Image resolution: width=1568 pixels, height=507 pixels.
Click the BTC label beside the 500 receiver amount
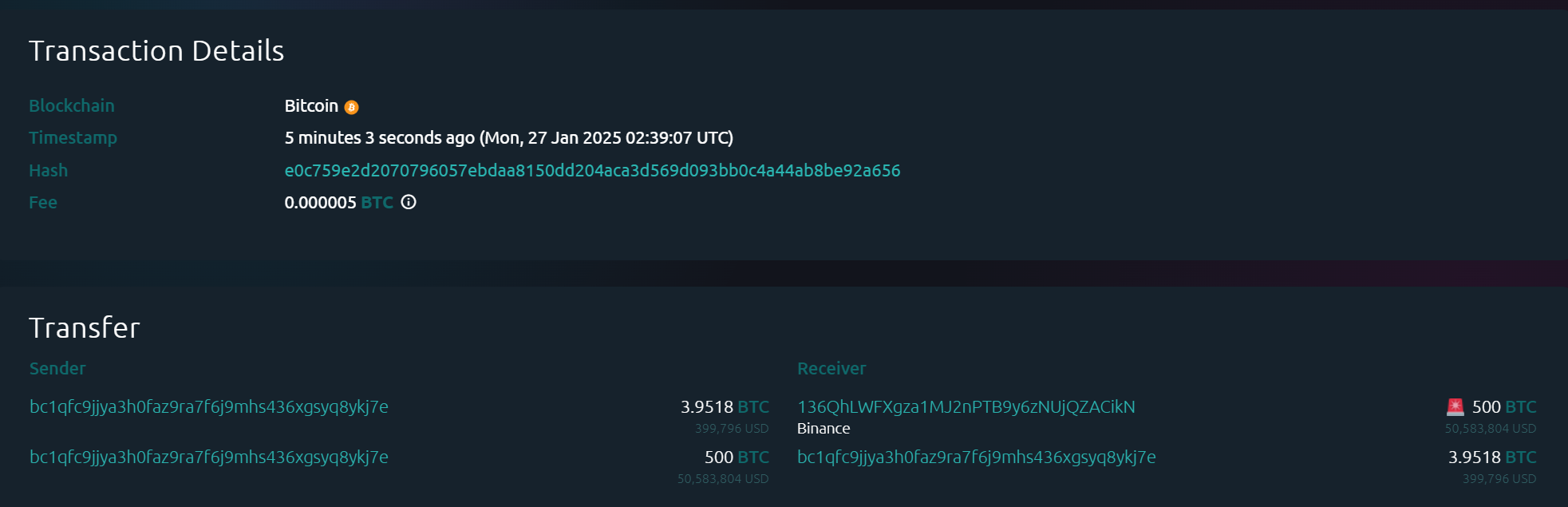(1521, 406)
